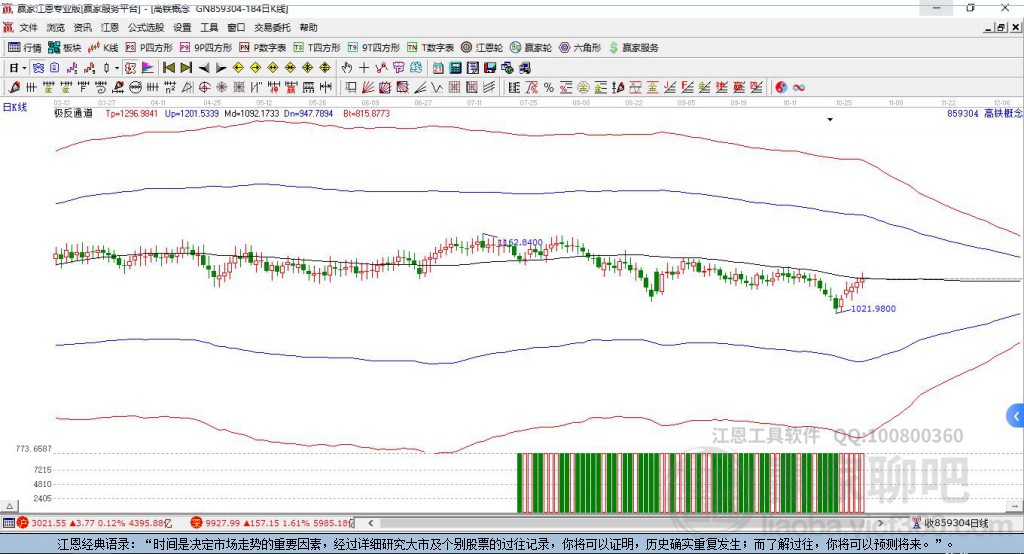Open the 六角形 hexagon tool

[580, 47]
